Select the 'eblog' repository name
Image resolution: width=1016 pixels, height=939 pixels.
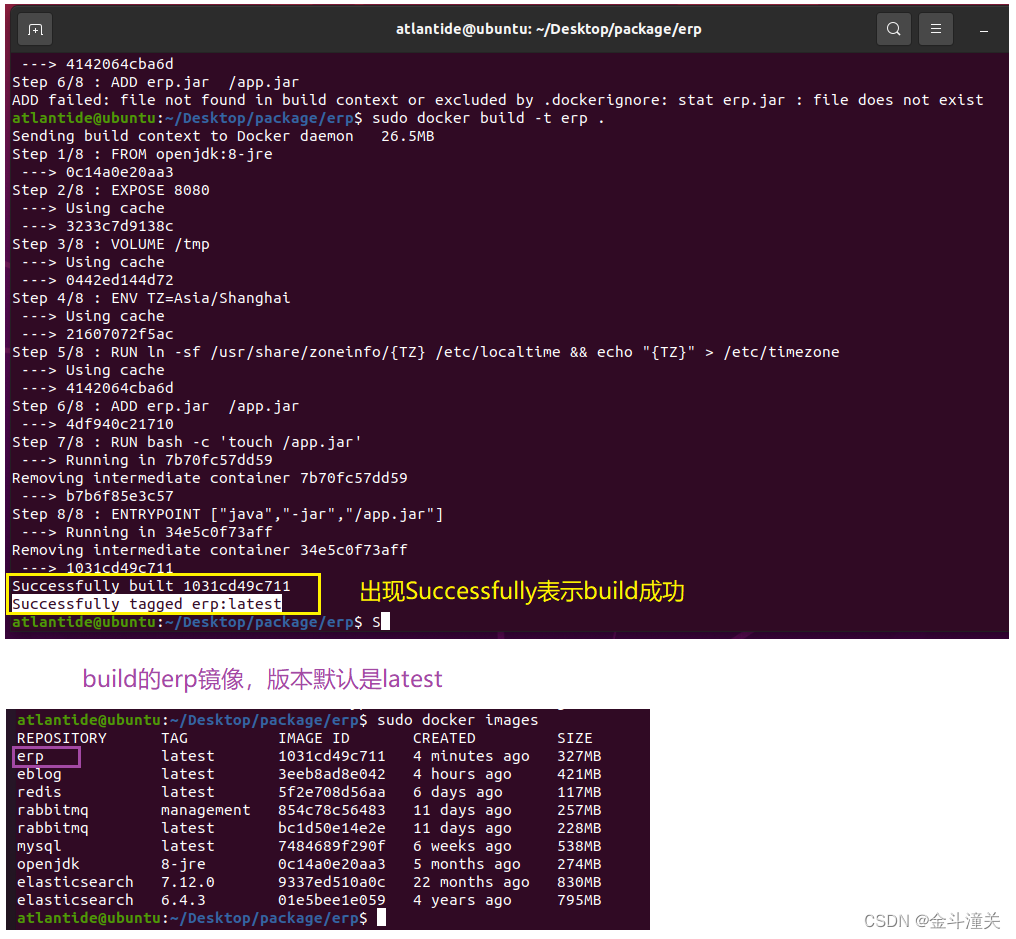(39, 774)
